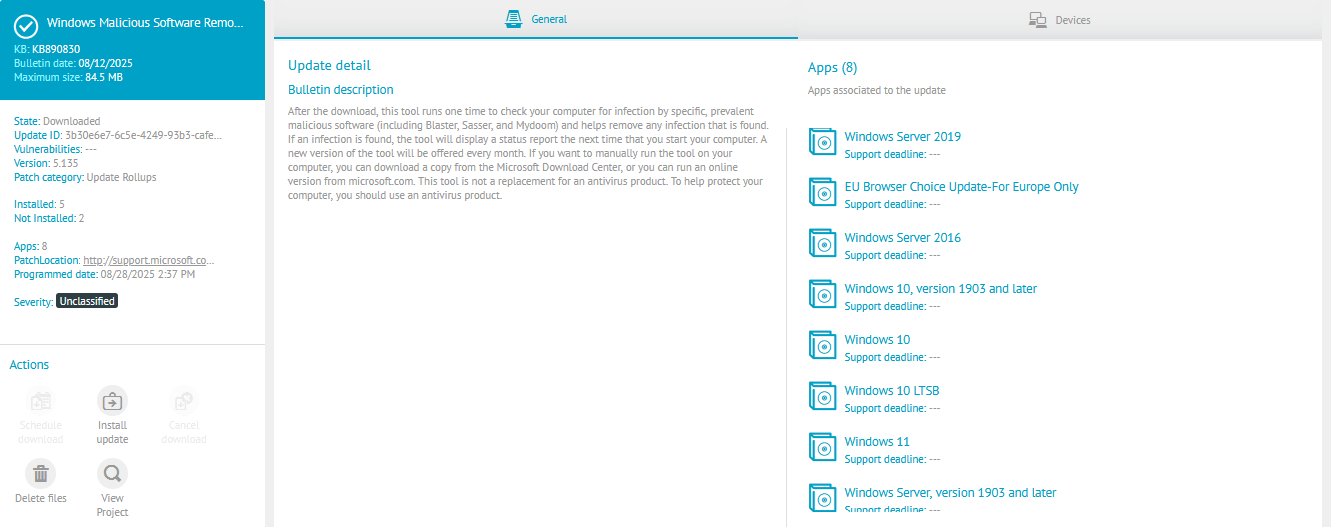Click the Windows Malicious Software Removal title
1335x527 pixels.
click(x=146, y=21)
